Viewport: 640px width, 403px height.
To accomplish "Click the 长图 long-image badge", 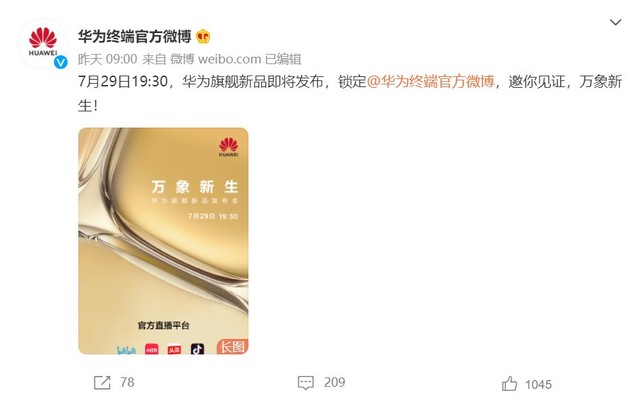I will [232, 347].
